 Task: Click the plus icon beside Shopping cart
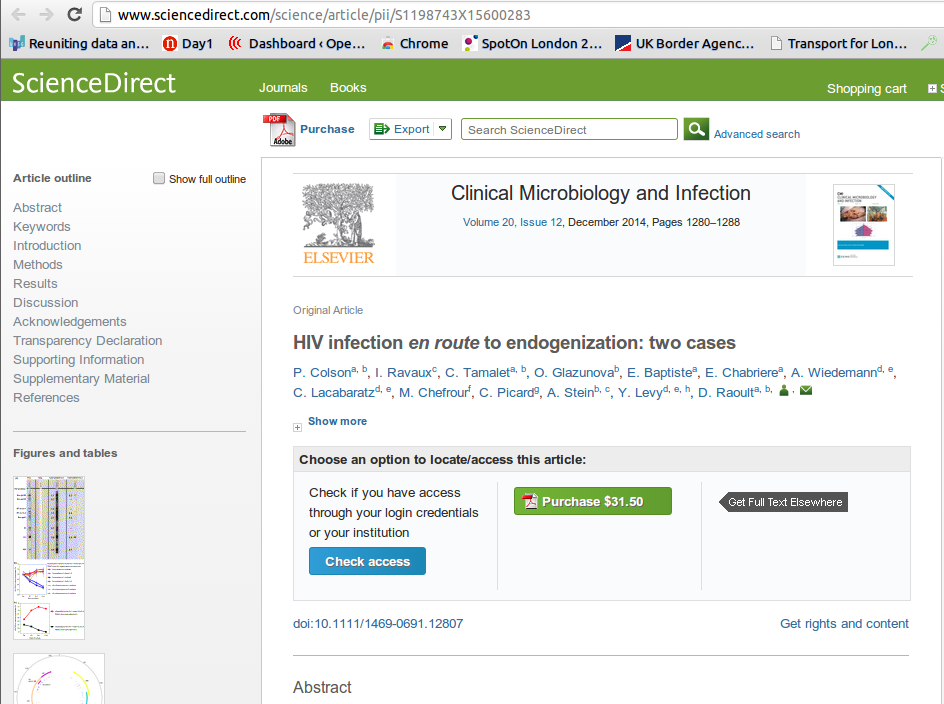(x=932, y=89)
